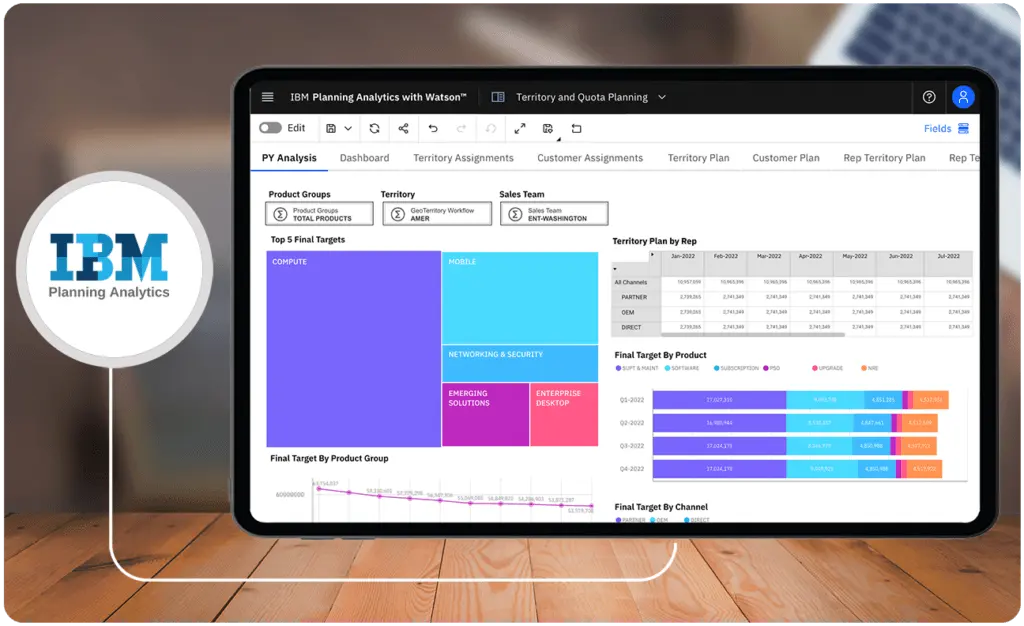Open Sales Team ENT-WASHINGTON selector
1024x626 pixels.
tap(554, 213)
